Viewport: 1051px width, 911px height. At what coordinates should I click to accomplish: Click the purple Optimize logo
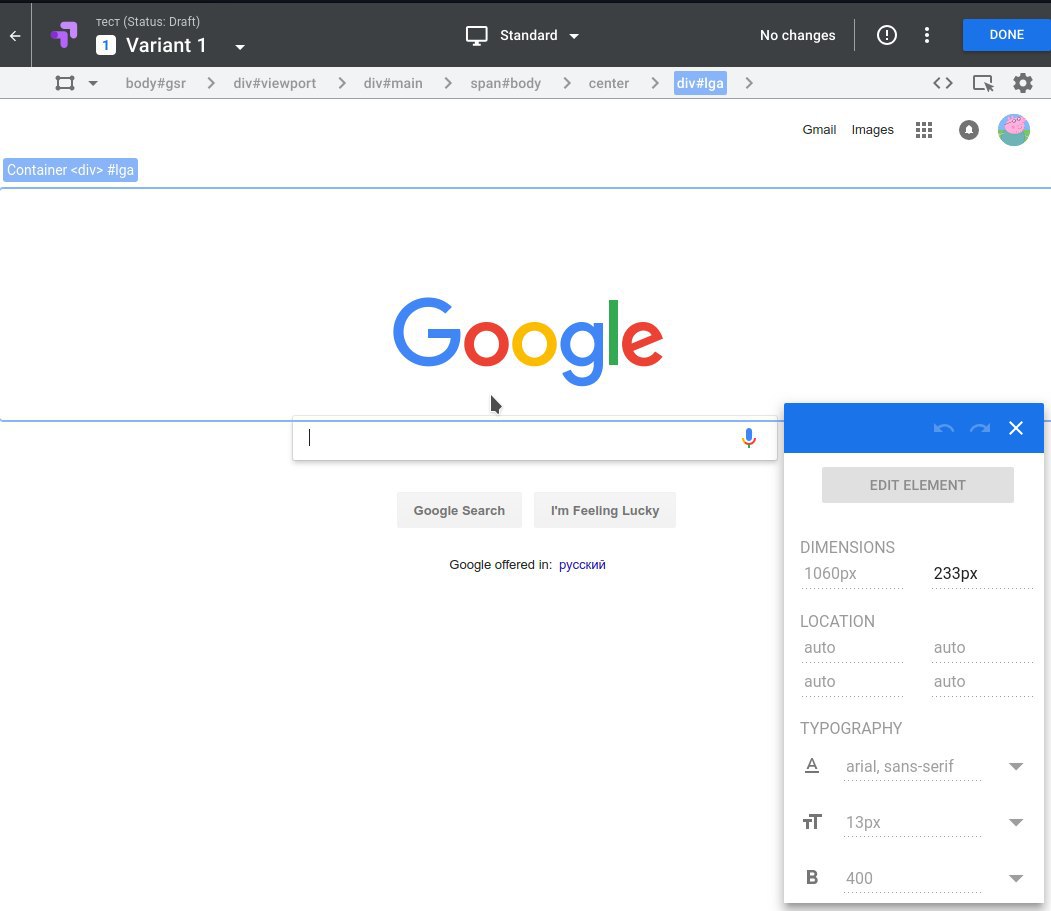point(64,35)
